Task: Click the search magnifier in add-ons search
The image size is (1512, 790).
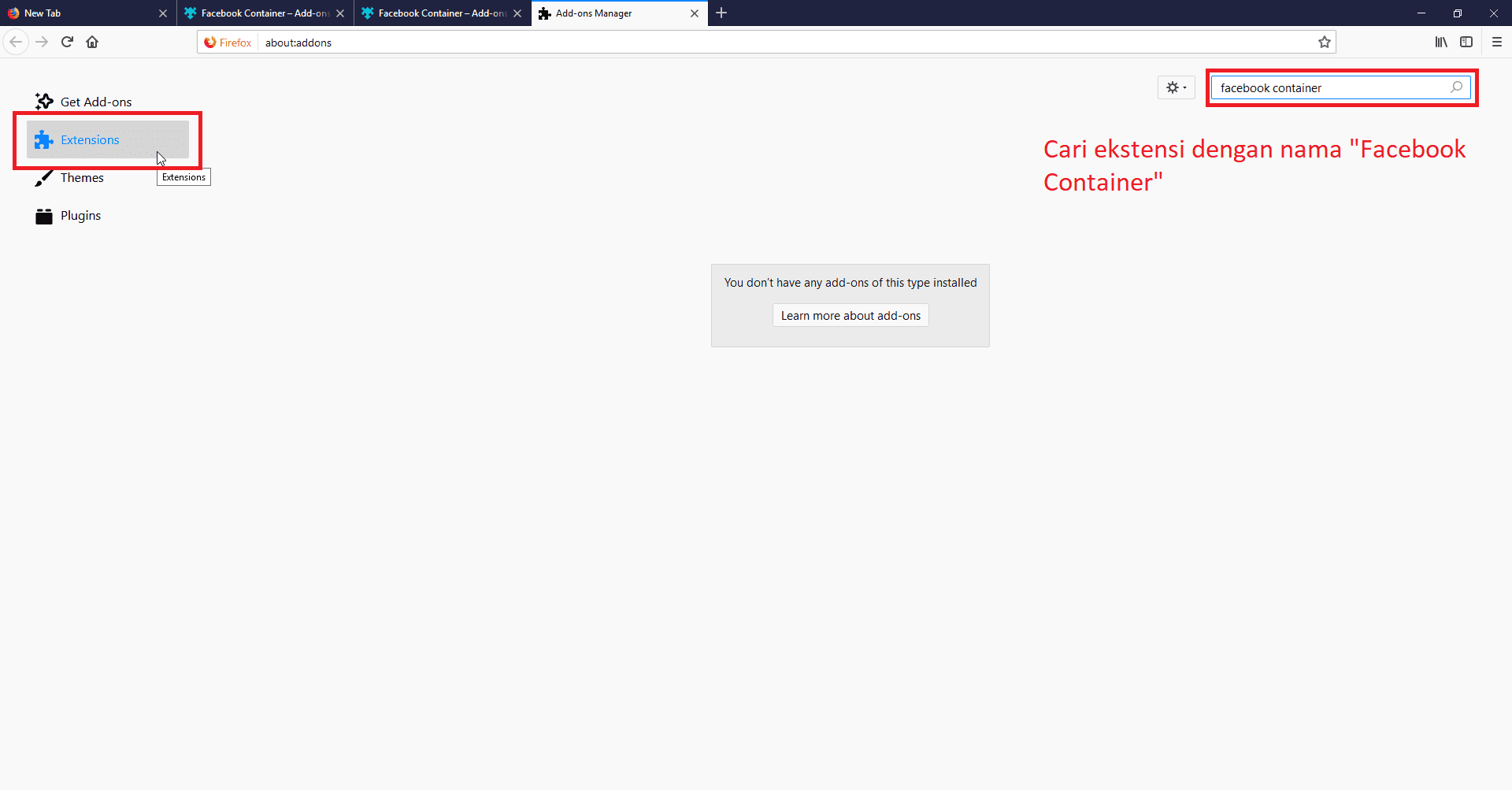Action: click(x=1456, y=87)
